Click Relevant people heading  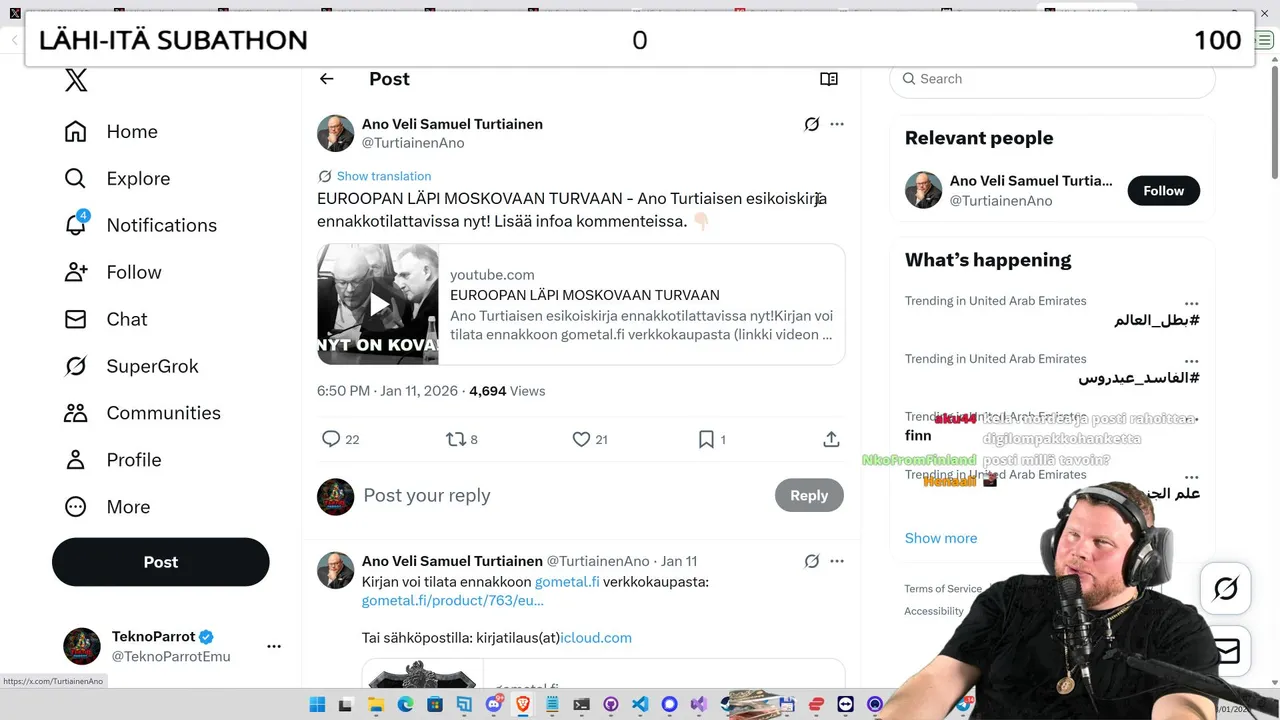tap(979, 138)
